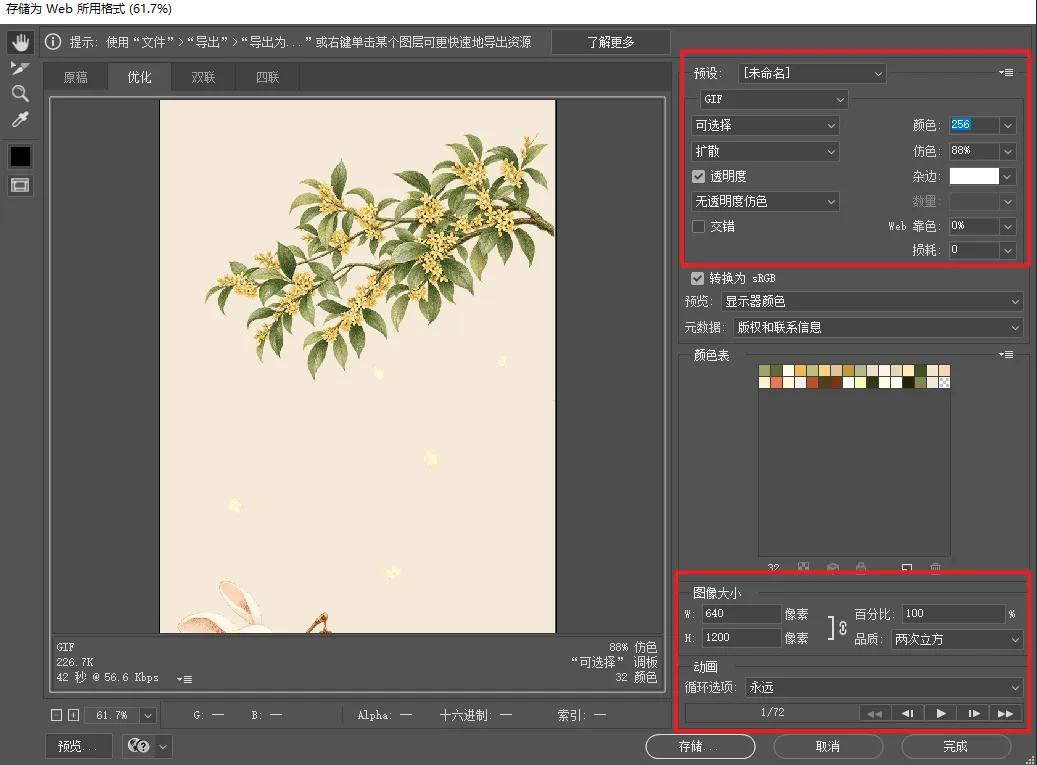Screen dimensions: 1037x765
Task: Click the 完成 button
Action: 956,746
